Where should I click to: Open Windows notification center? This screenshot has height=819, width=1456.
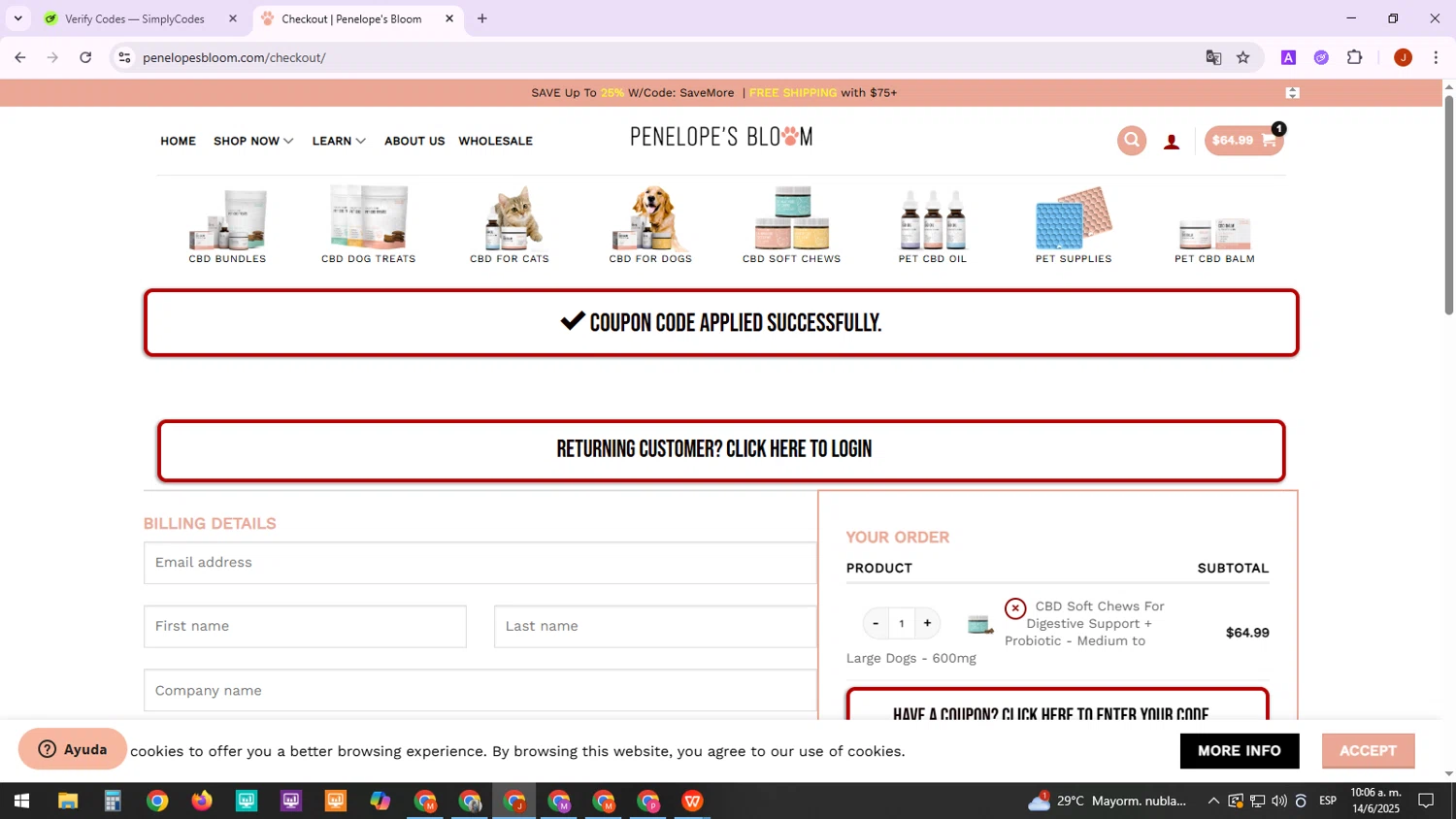(x=1427, y=802)
